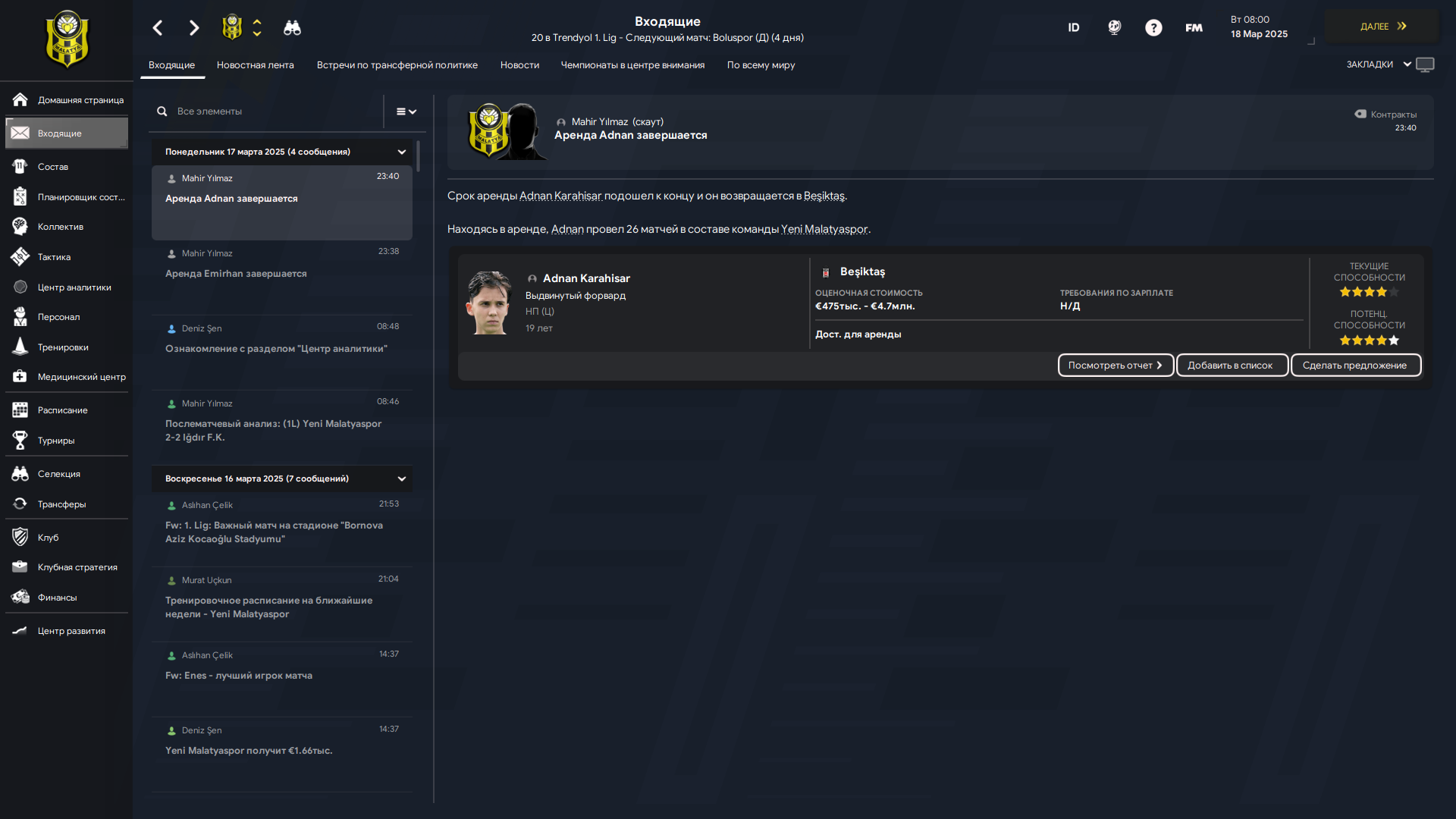1456x819 pixels.
Task: Click the Посмотреть отчет button
Action: (x=1116, y=366)
